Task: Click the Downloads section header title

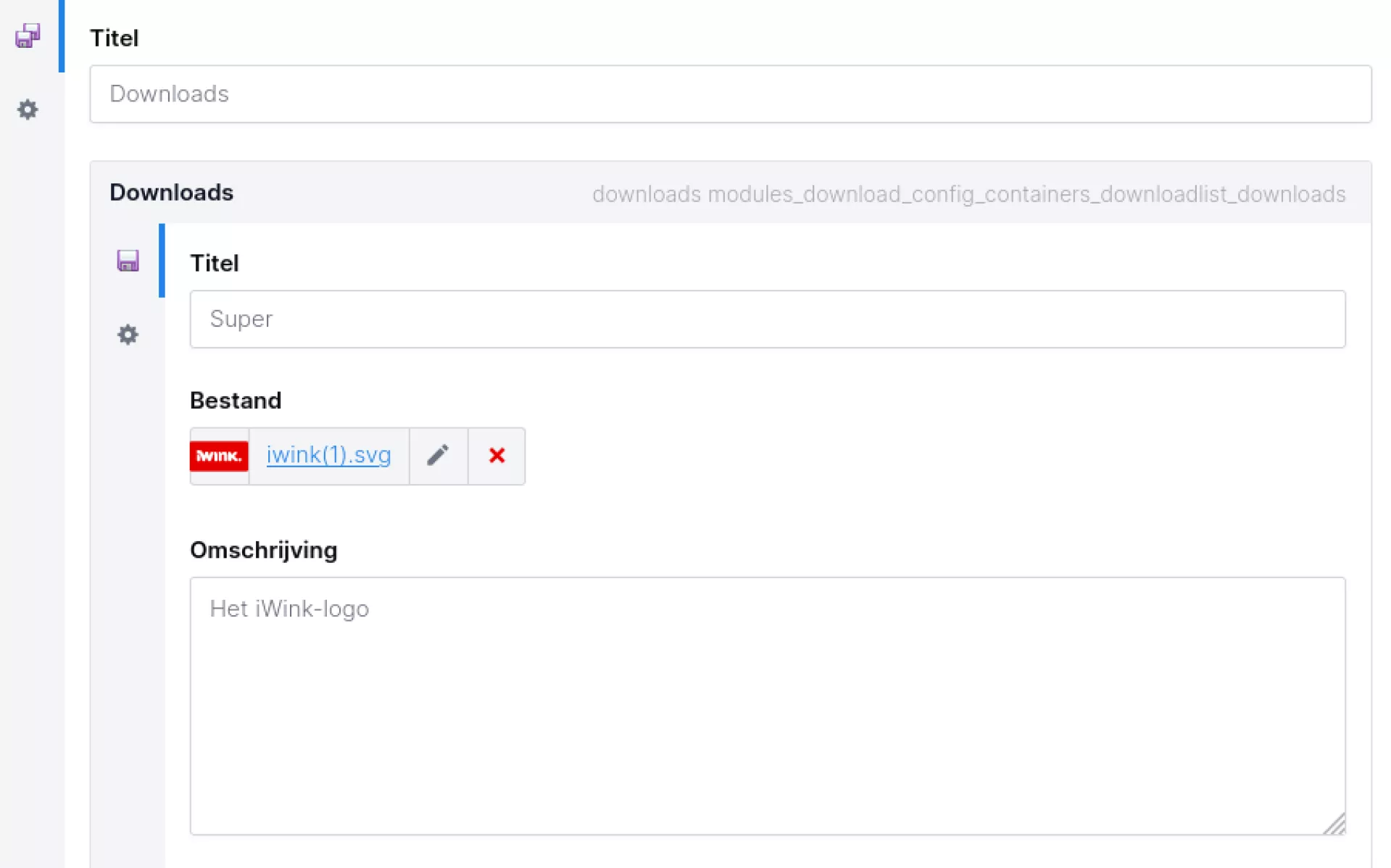Action: tap(171, 193)
